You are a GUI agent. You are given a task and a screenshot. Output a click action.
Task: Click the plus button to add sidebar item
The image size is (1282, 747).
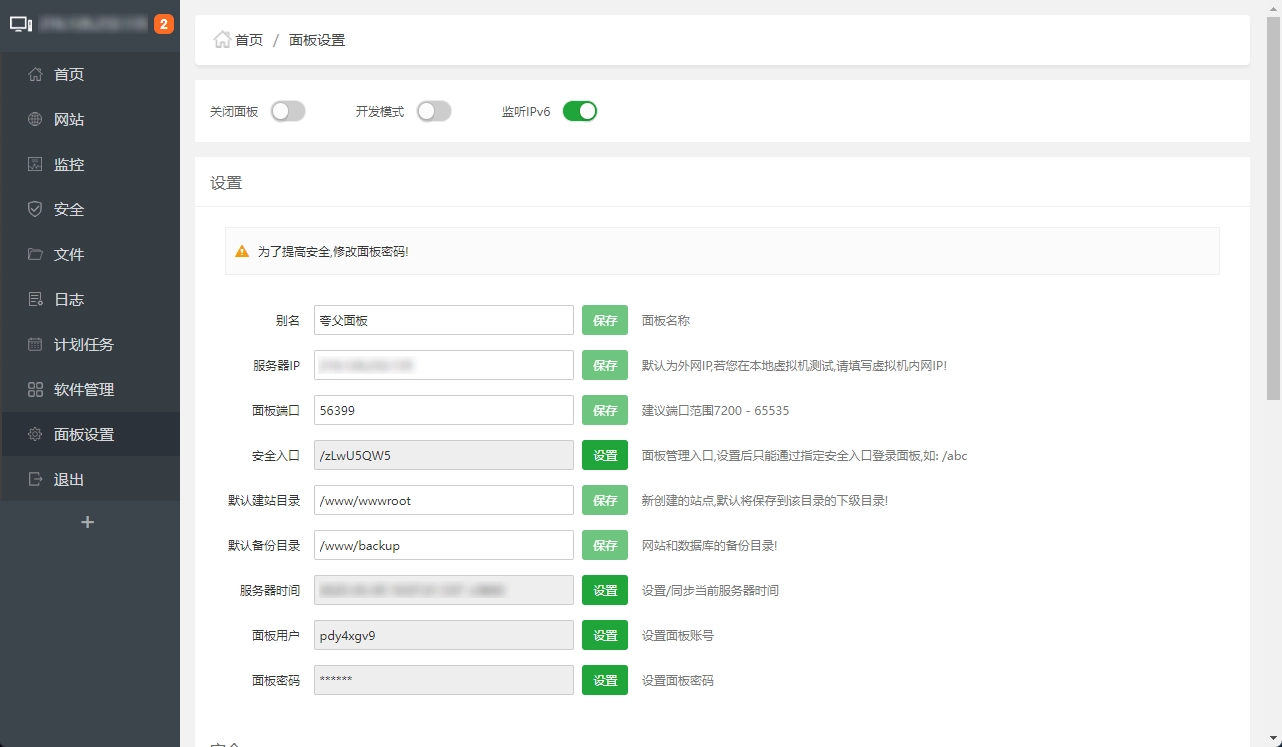88,522
